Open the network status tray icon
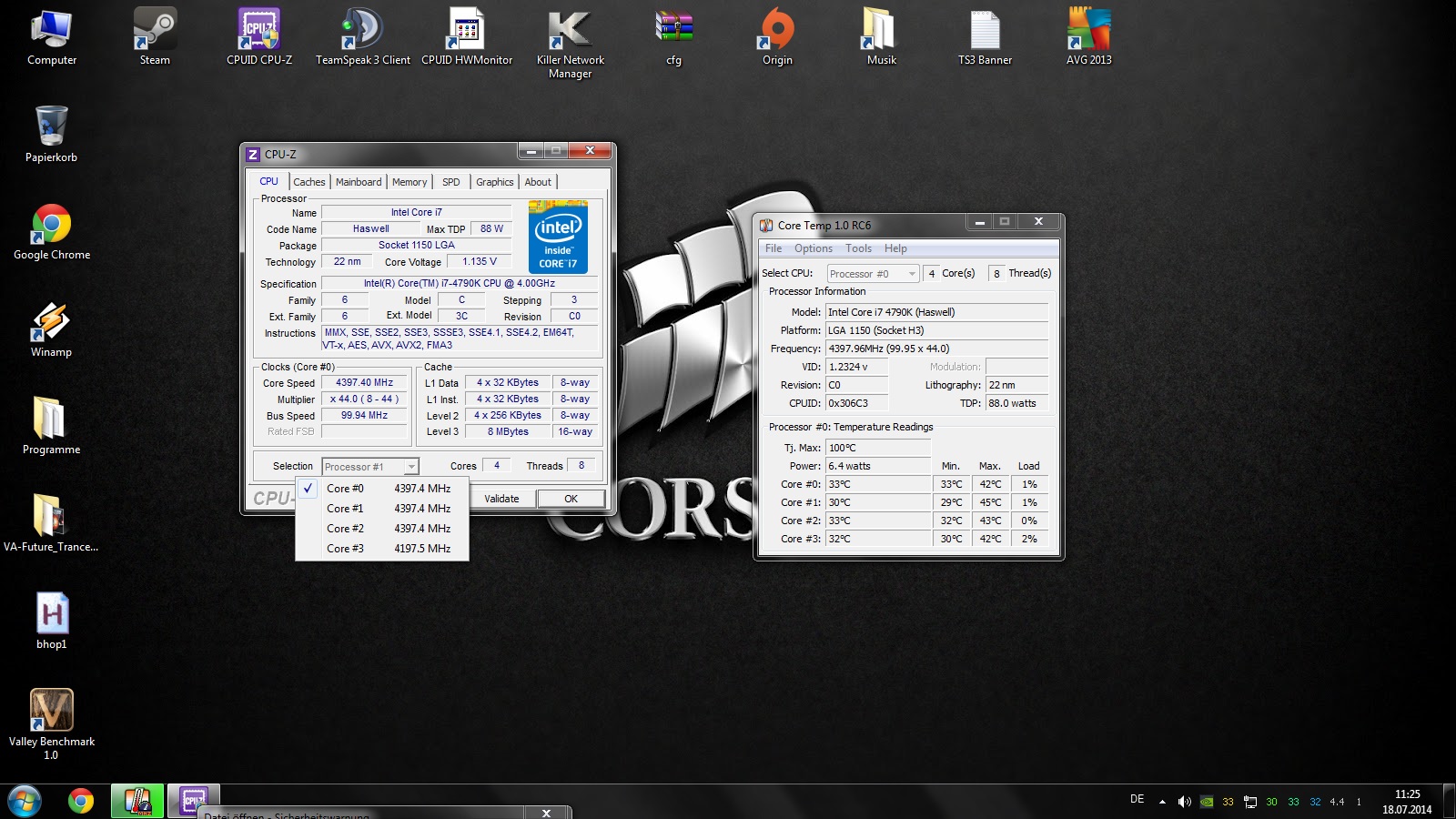This screenshot has height=819, width=1456. click(1250, 802)
